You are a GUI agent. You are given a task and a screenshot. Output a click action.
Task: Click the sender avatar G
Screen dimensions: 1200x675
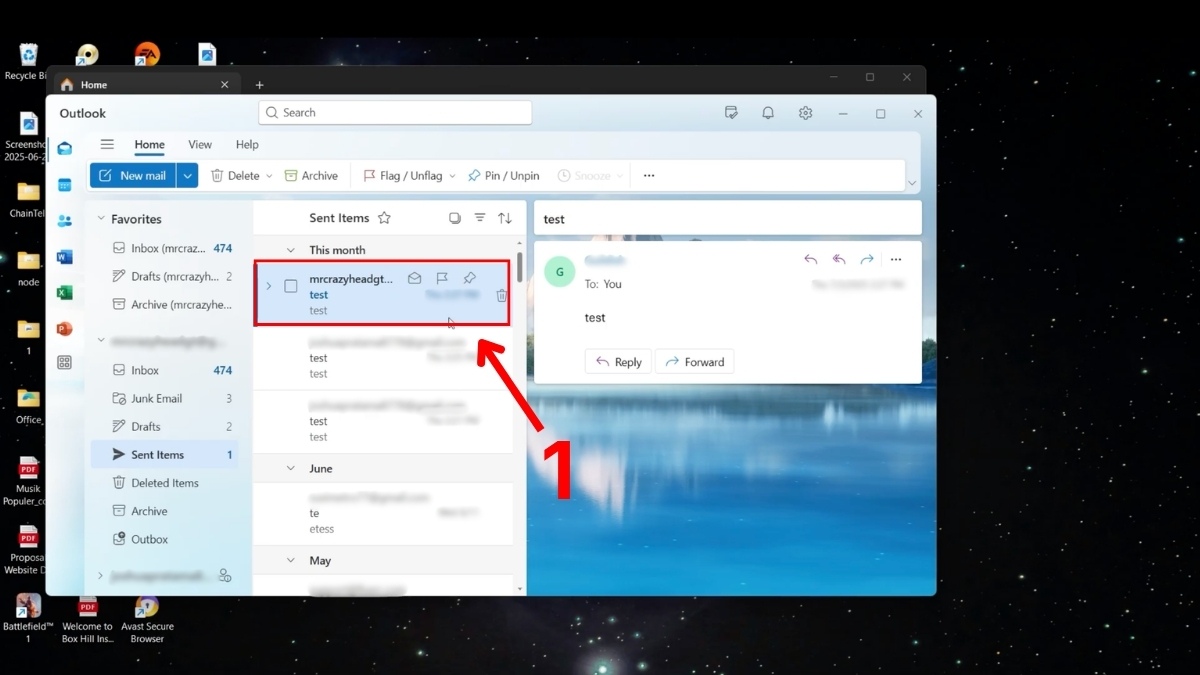pyautogui.click(x=559, y=272)
